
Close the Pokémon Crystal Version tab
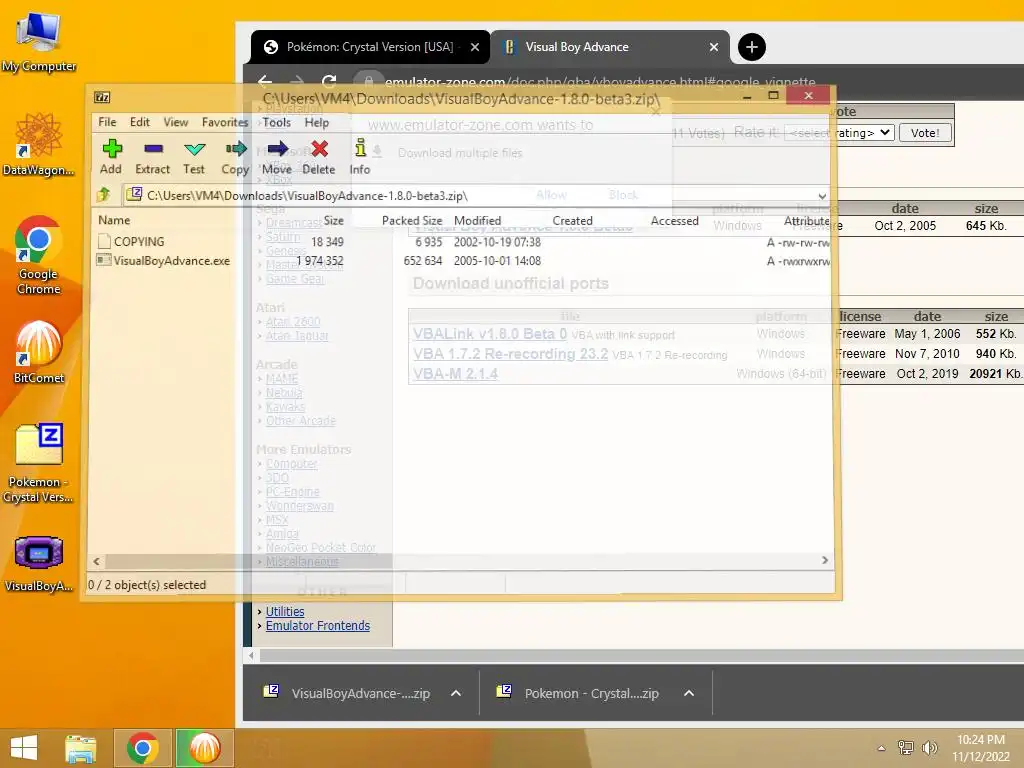click(475, 47)
